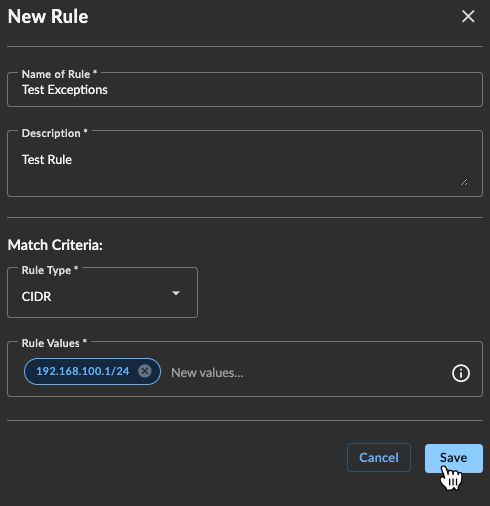Click the Description textarea resize handle
This screenshot has width=490, height=506.
[464, 182]
